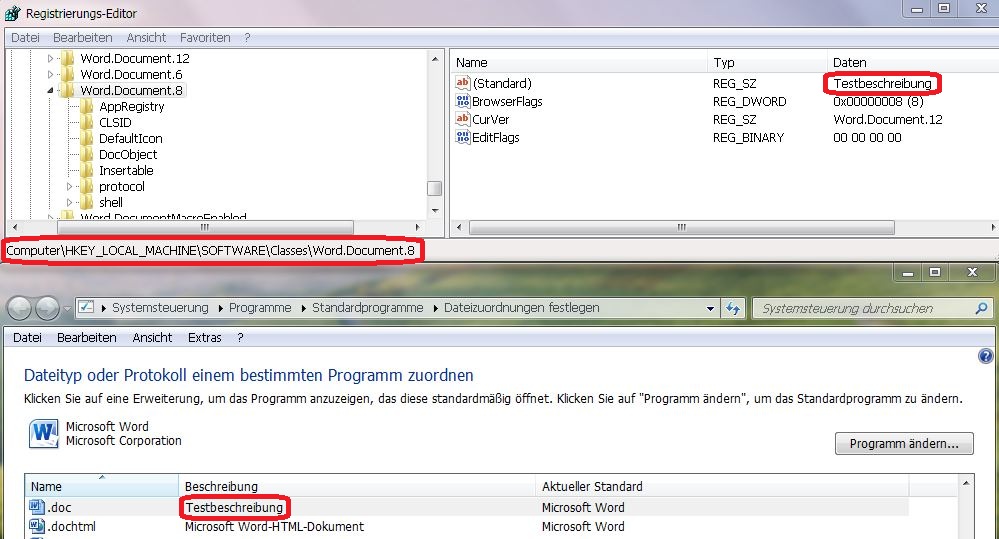Open the Ansicht menu in Registry Editor

pos(146,38)
